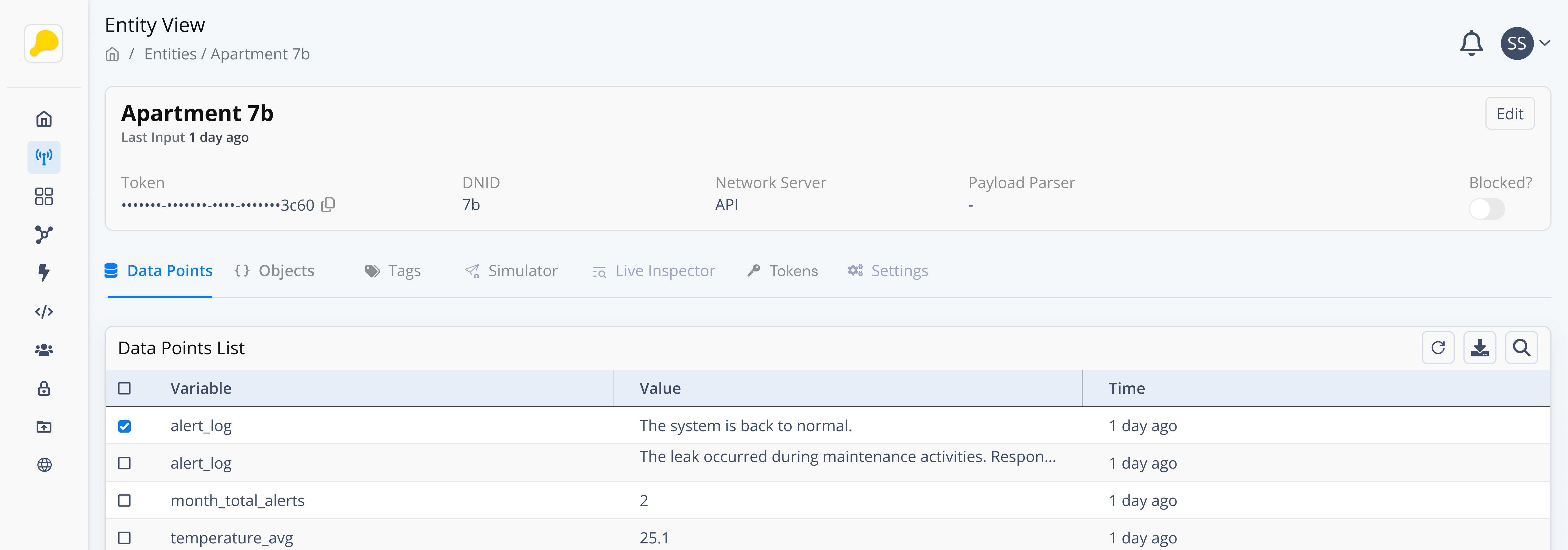
Task: Click the globe icon in sidebar
Action: (44, 465)
